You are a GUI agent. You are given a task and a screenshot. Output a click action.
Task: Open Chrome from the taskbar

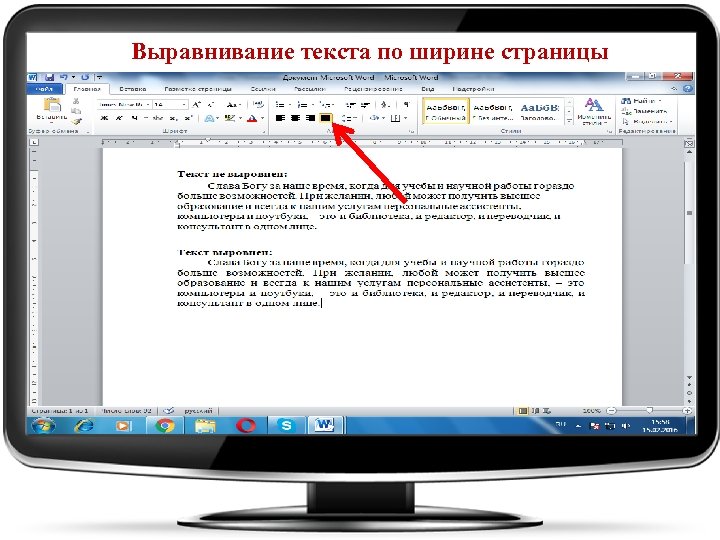coord(164,426)
